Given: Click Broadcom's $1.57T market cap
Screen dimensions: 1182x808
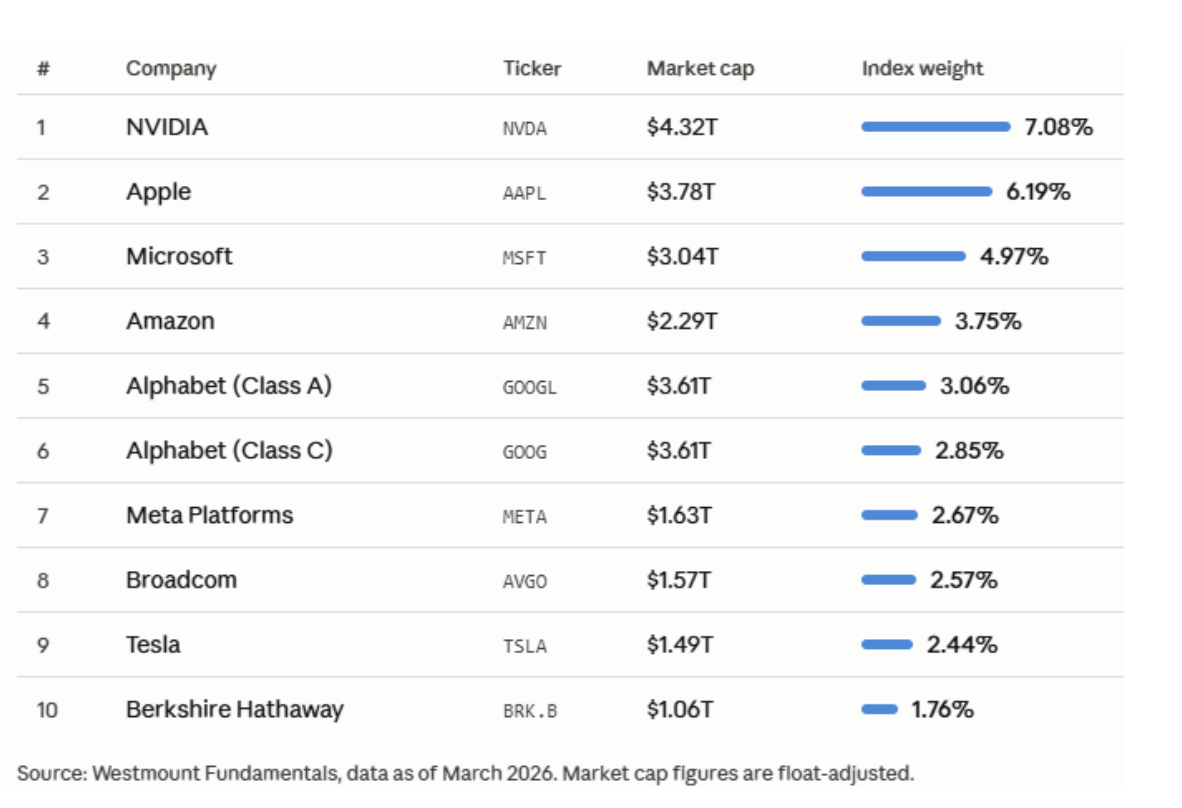Looking at the screenshot, I should [x=678, y=580].
